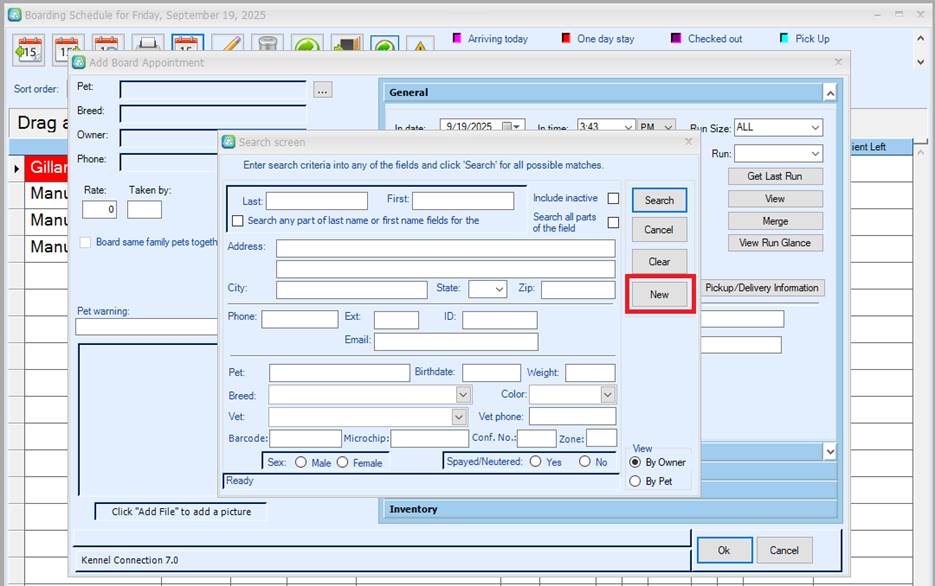The height and width of the screenshot is (586, 935).
Task: Select the Male sex radio button
Action: point(301,462)
